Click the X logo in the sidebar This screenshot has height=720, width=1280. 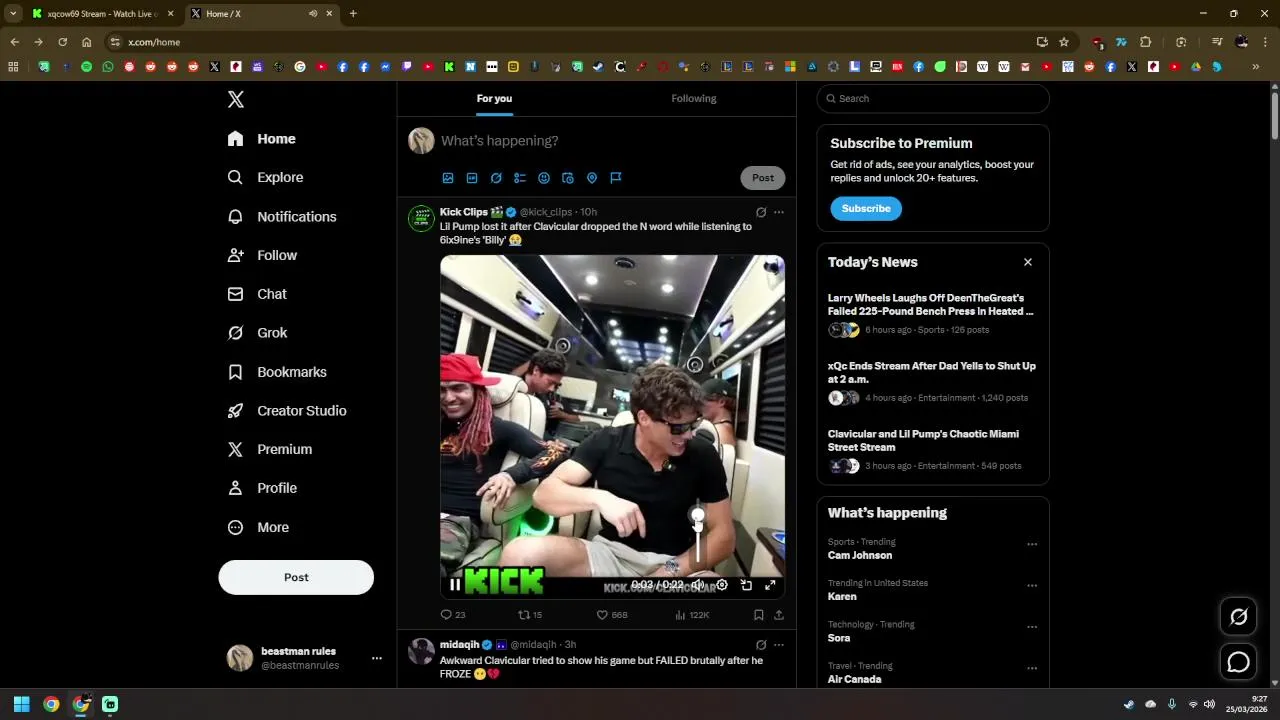pos(236,99)
